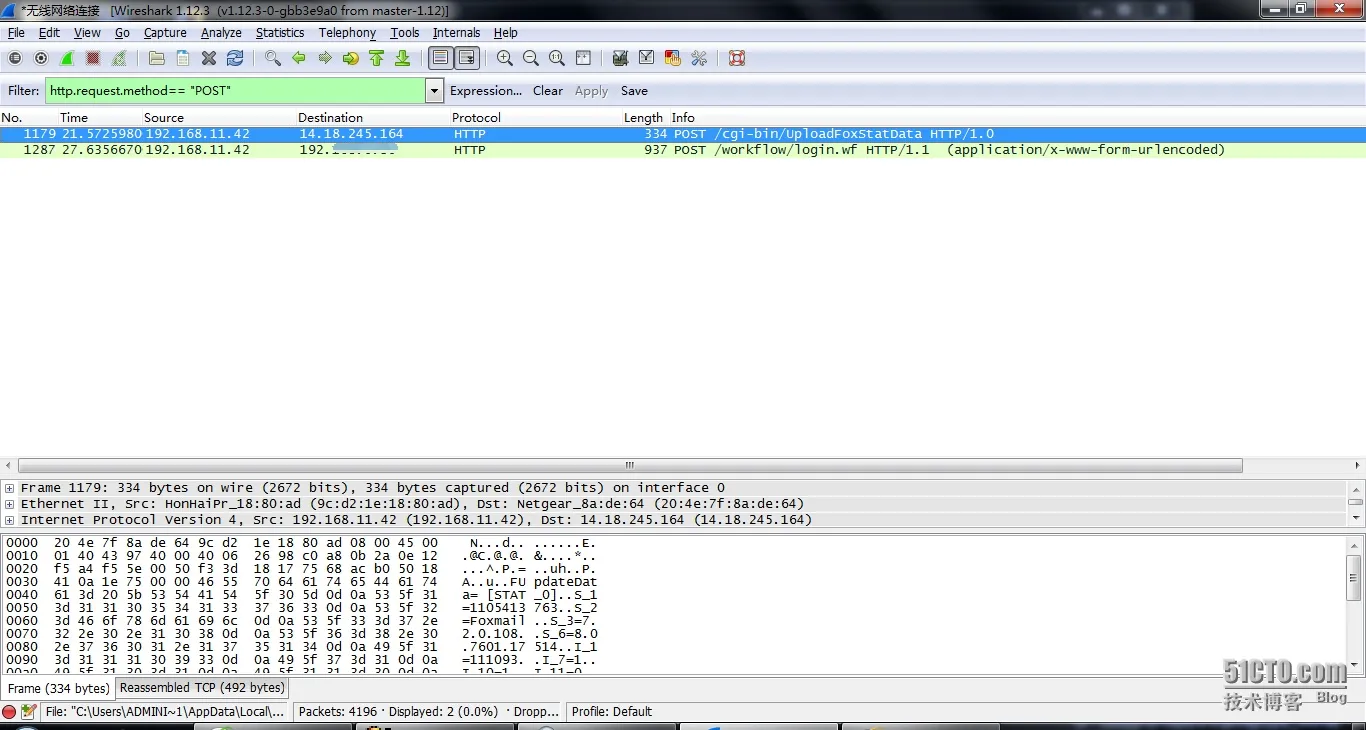Click the Expression... button

click(x=486, y=91)
